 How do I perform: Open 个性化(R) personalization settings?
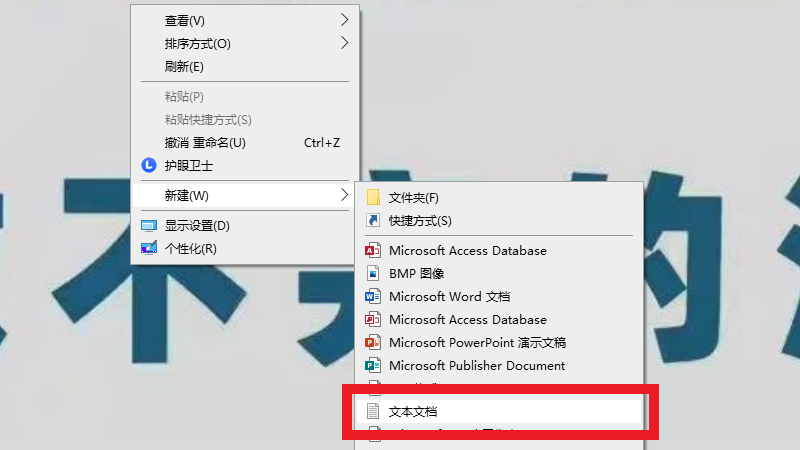pyautogui.click(x=190, y=248)
